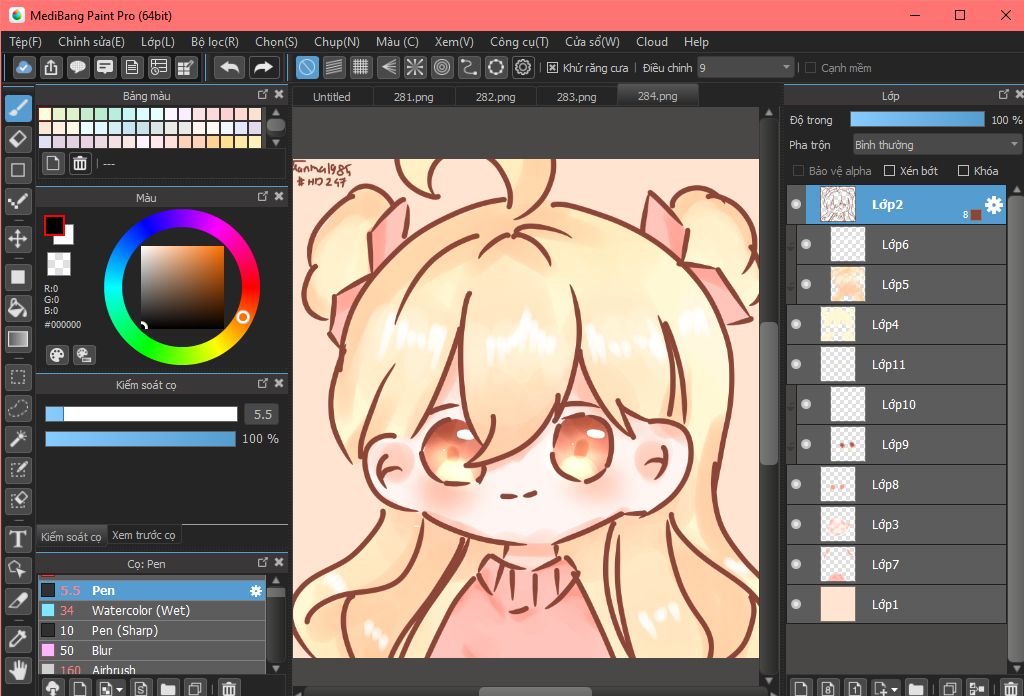This screenshot has height=696, width=1024.
Task: Undock the Kiểm soát cọ panel
Action: point(263,384)
